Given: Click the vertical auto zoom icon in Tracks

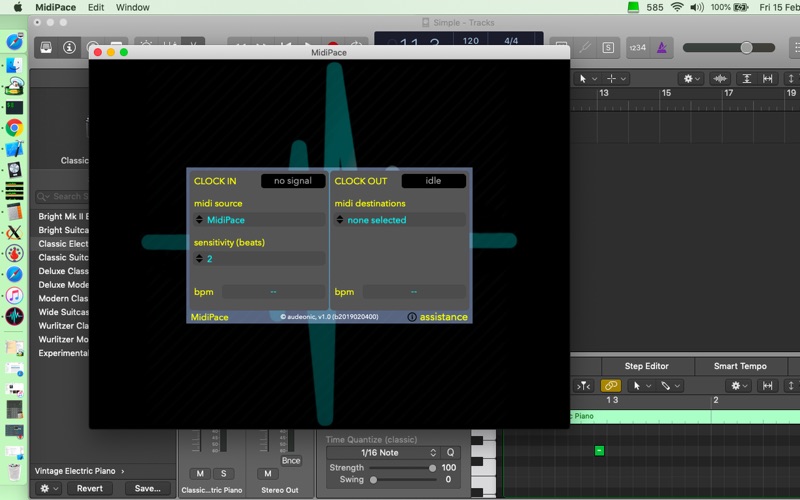Looking at the screenshot, I should [746, 79].
